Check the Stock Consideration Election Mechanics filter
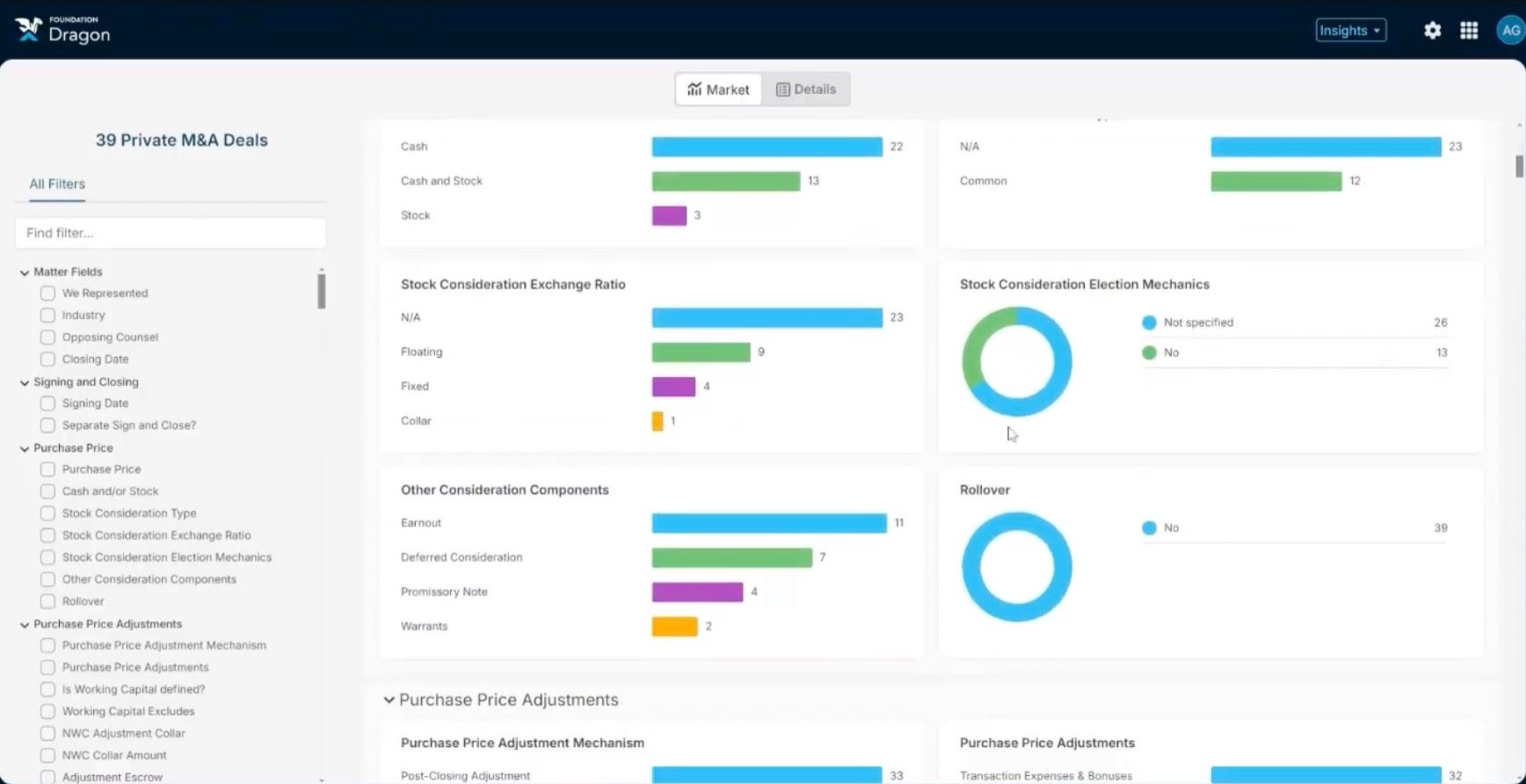 pos(47,557)
